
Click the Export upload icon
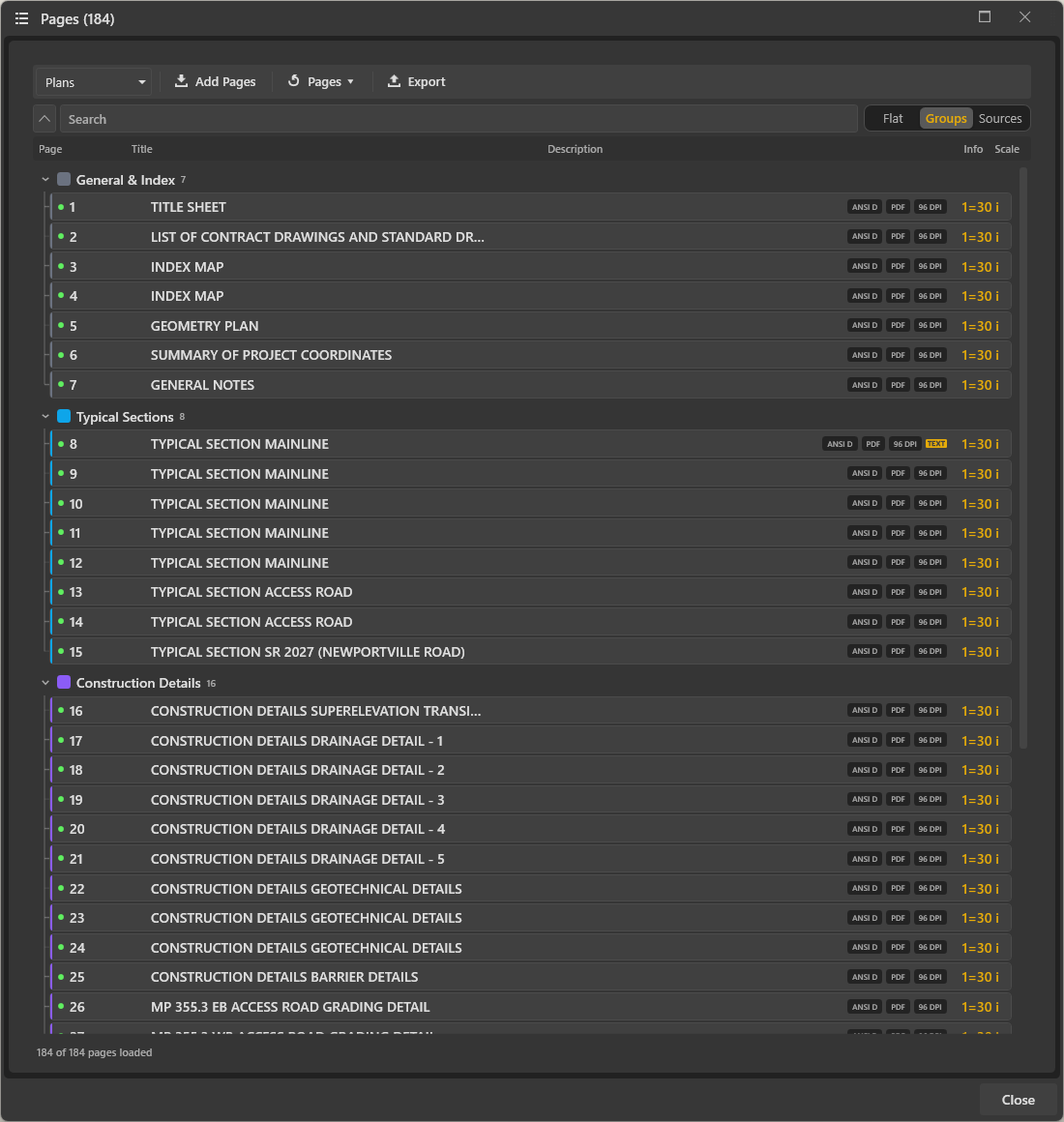point(395,81)
